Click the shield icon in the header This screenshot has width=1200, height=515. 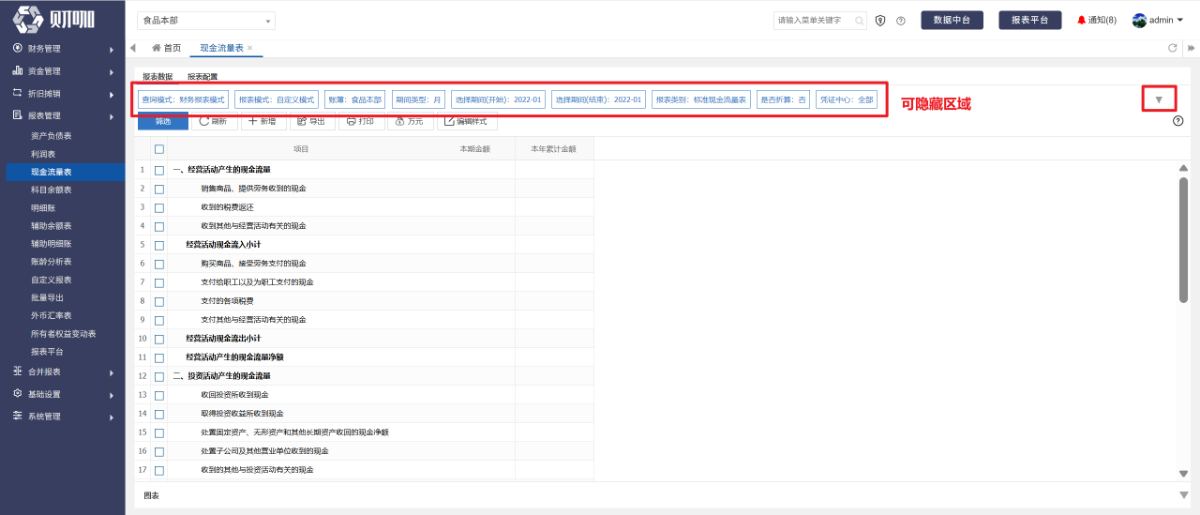(881, 20)
